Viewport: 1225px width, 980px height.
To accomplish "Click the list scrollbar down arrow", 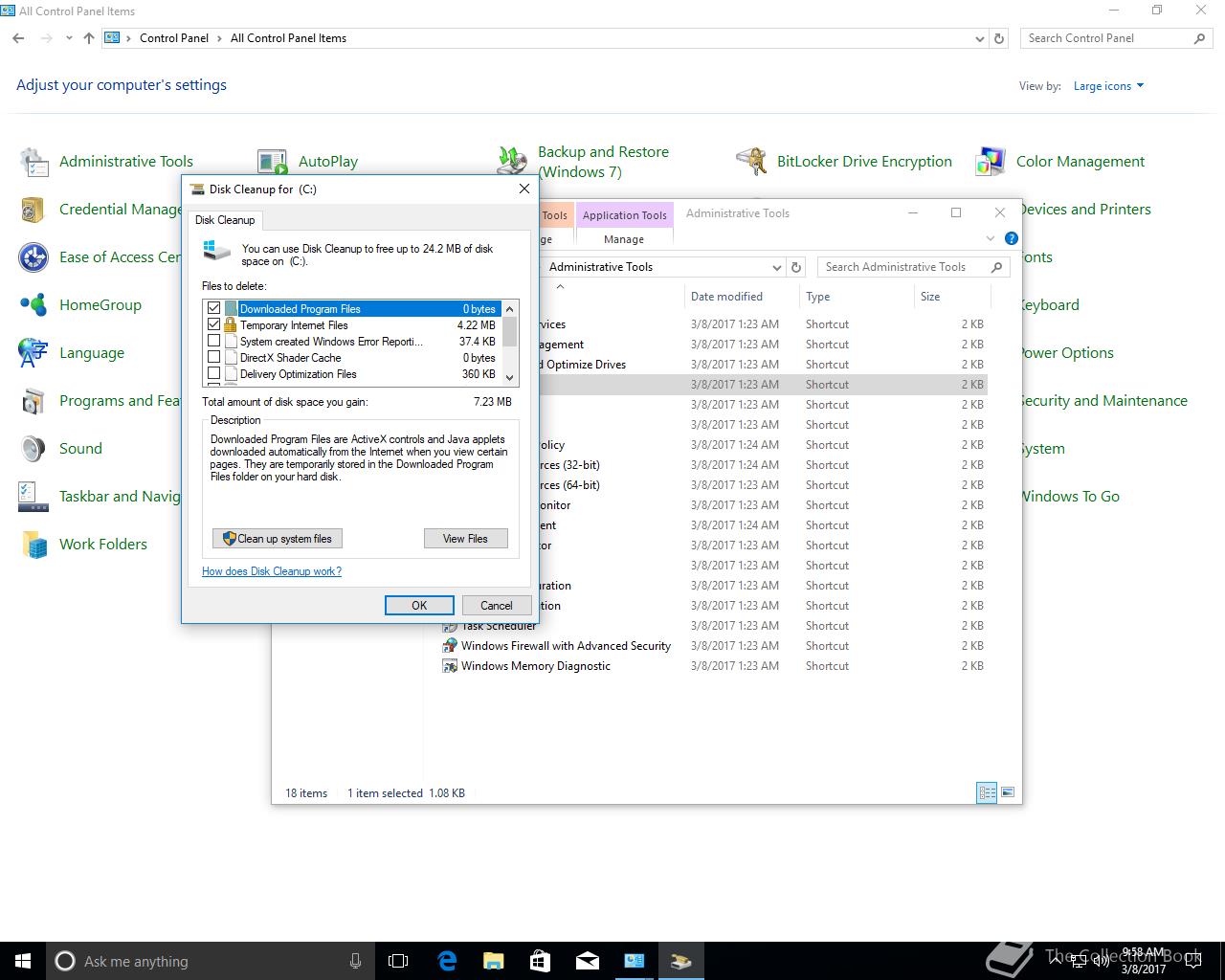I will [x=510, y=377].
